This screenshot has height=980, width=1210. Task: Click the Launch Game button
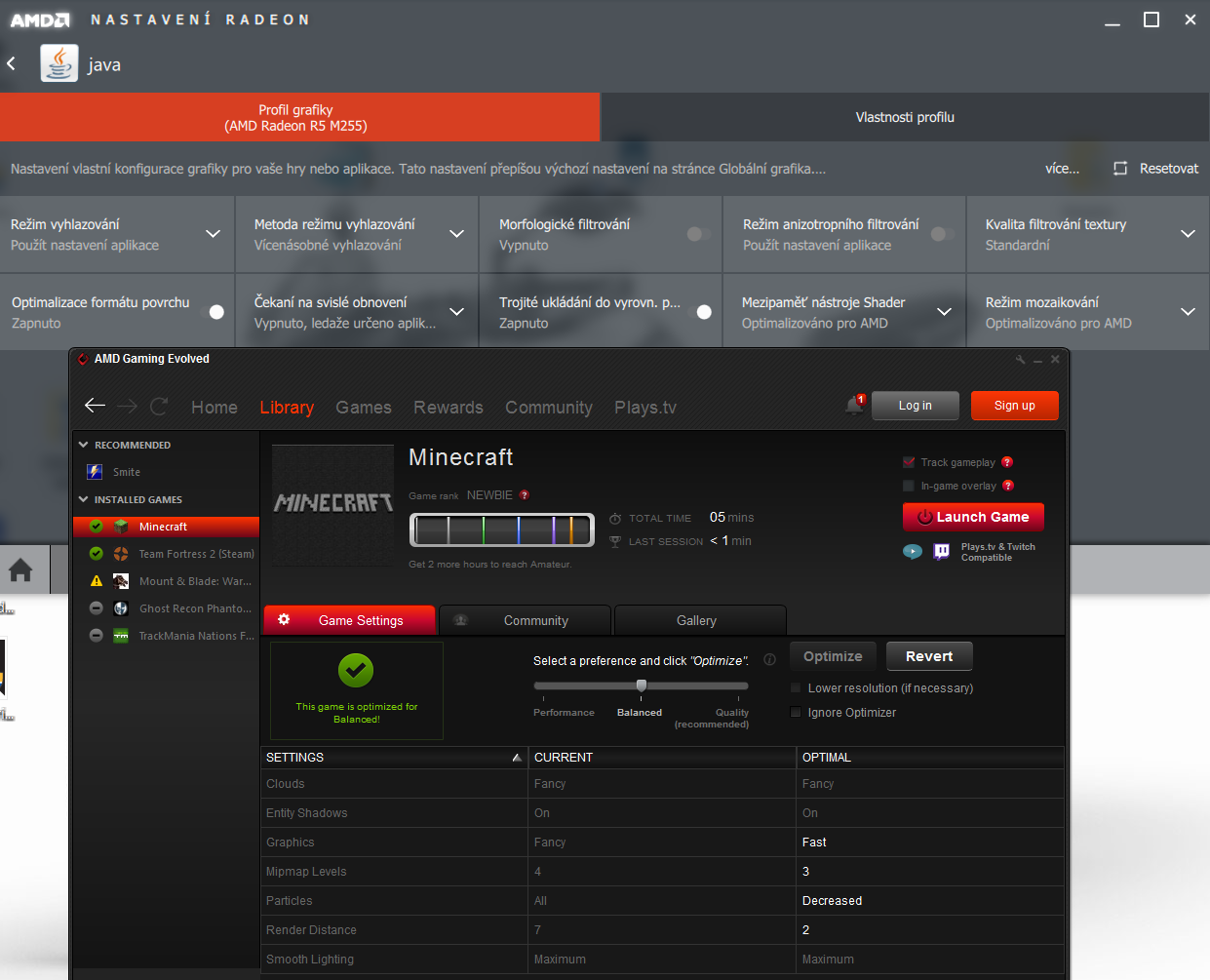pyautogui.click(x=974, y=517)
